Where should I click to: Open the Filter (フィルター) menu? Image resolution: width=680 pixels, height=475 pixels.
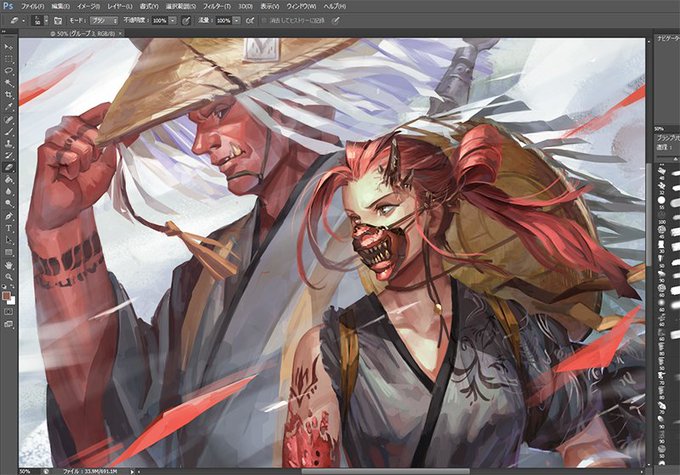217,7
